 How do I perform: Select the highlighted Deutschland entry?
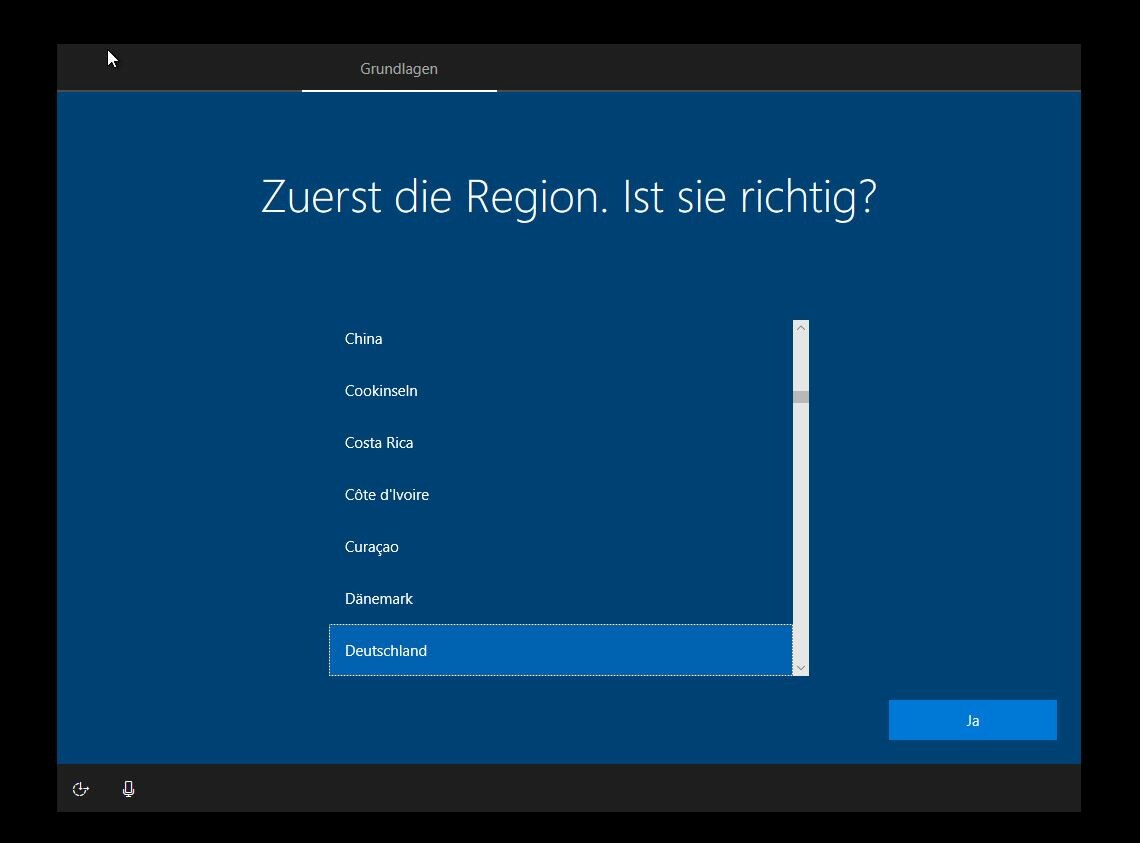[561, 650]
